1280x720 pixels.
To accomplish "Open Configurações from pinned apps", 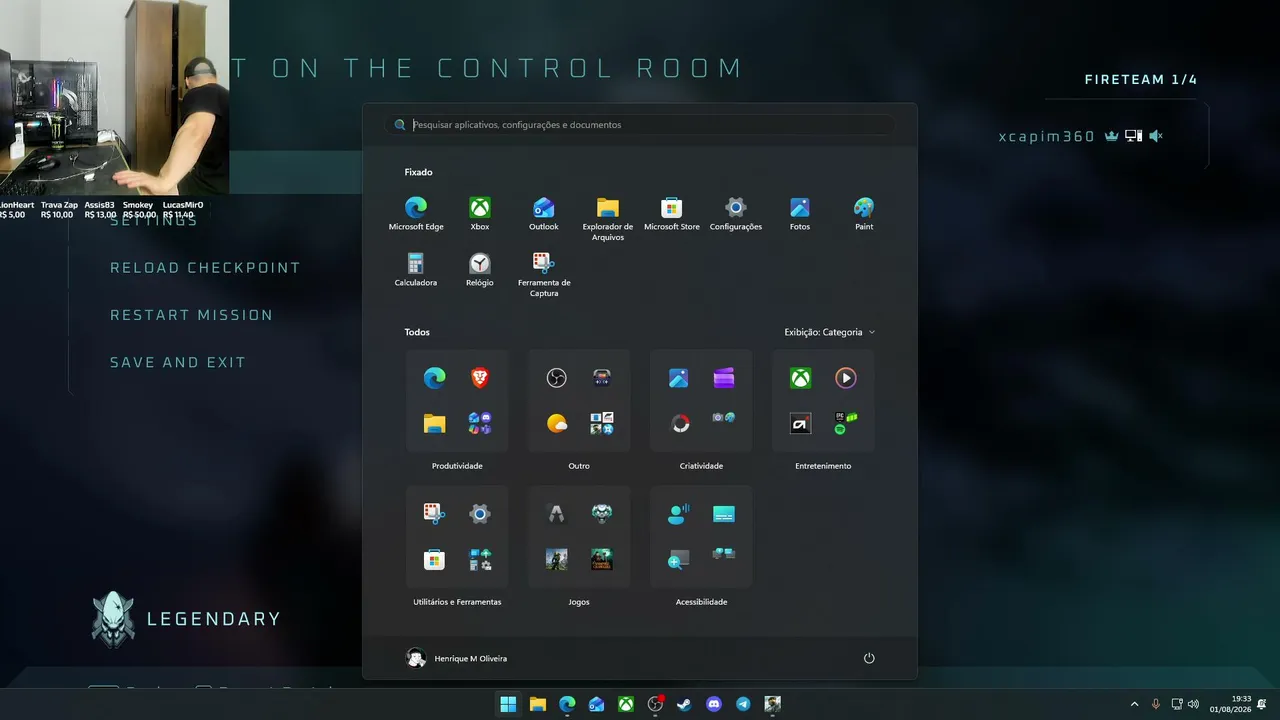I will [x=736, y=214].
